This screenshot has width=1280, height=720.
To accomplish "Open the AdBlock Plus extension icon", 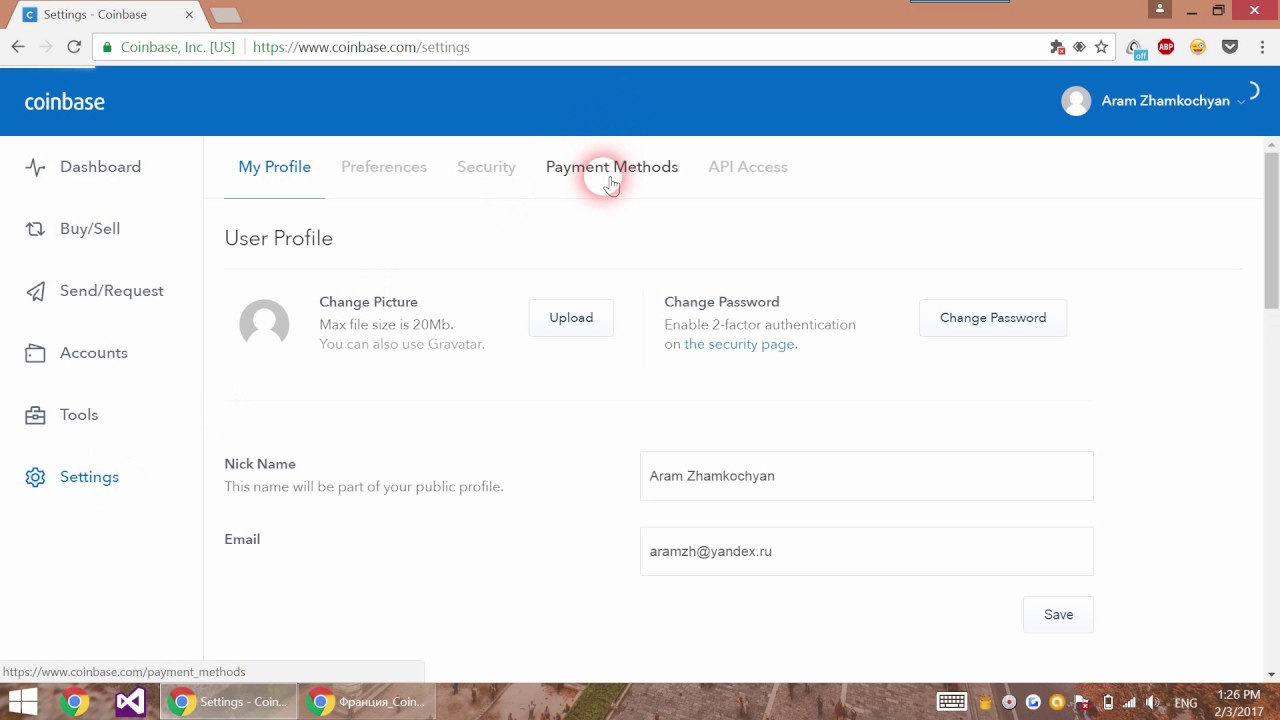I will click(x=1166, y=47).
